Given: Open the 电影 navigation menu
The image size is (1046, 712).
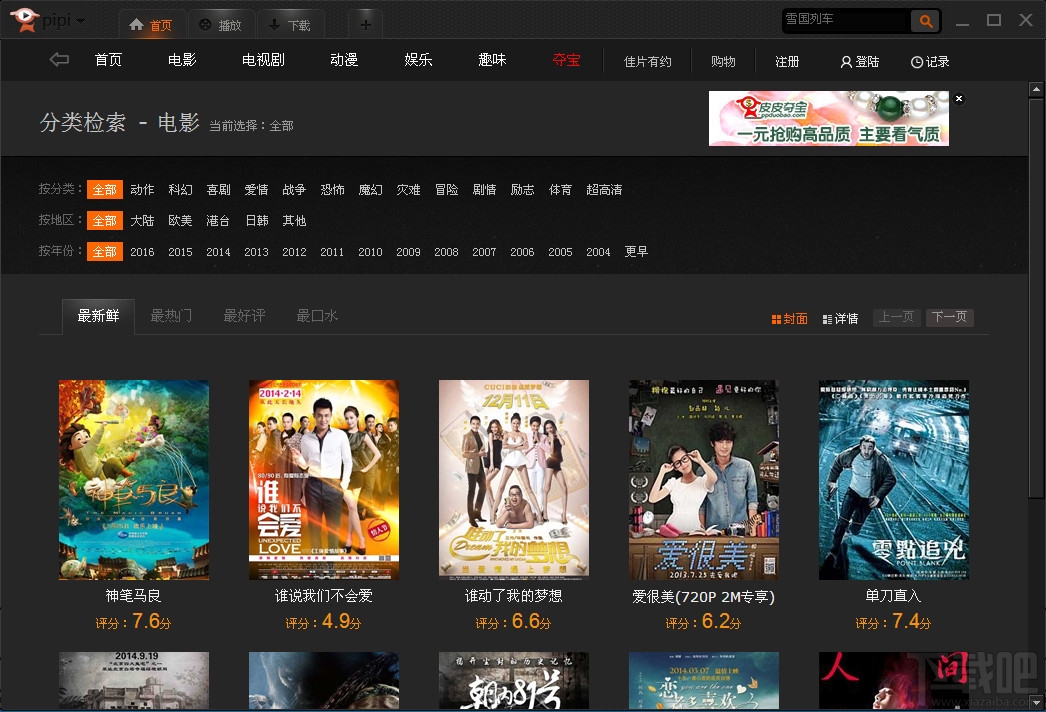Looking at the screenshot, I should coord(182,60).
